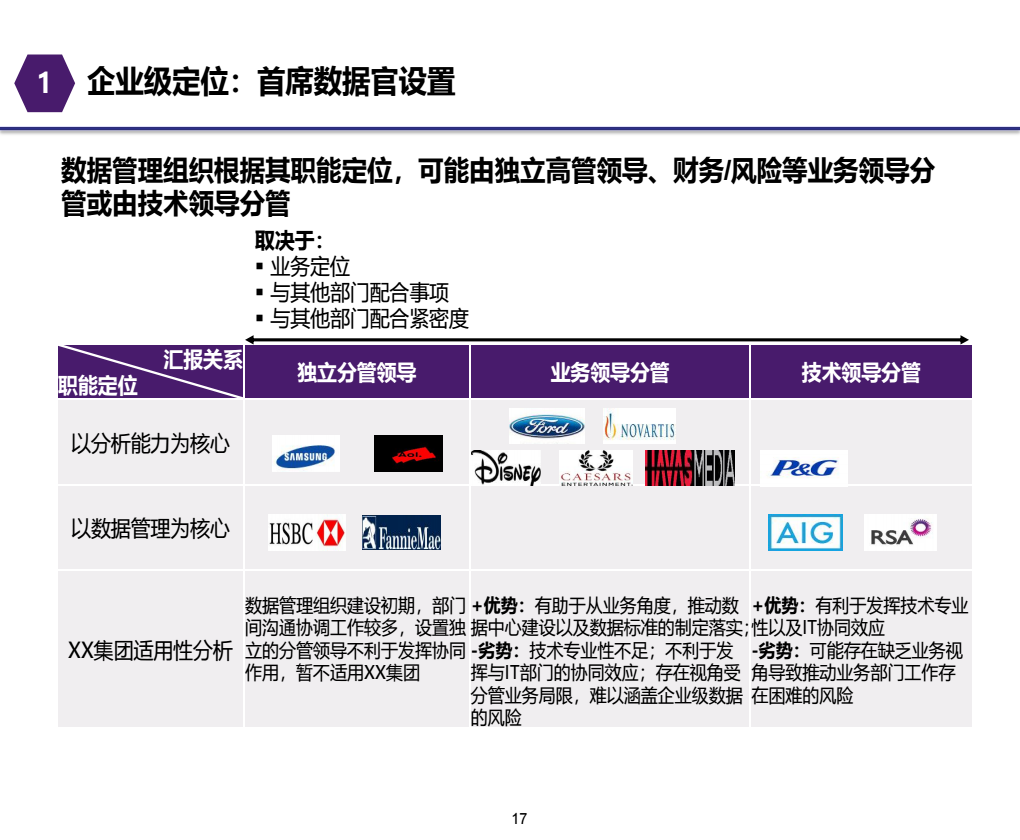1020x840 pixels.
Task: Click the HSBC logo
Action: [x=306, y=533]
